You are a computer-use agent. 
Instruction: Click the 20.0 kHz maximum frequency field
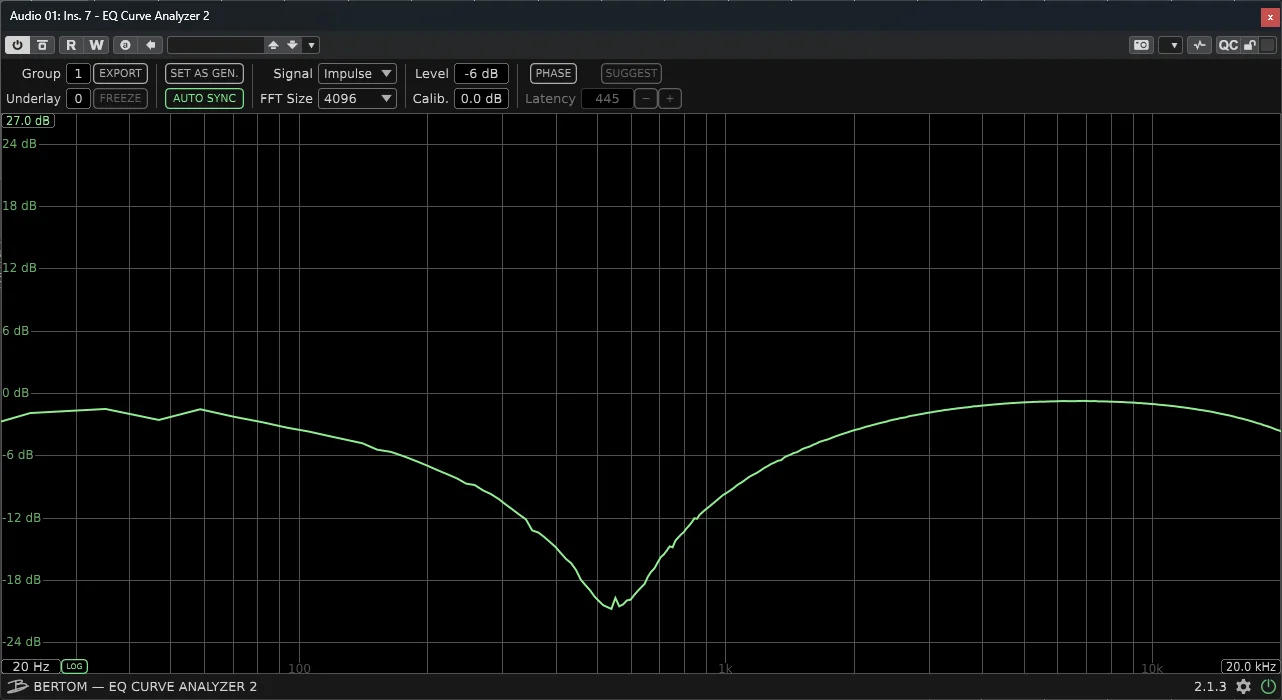point(1251,667)
